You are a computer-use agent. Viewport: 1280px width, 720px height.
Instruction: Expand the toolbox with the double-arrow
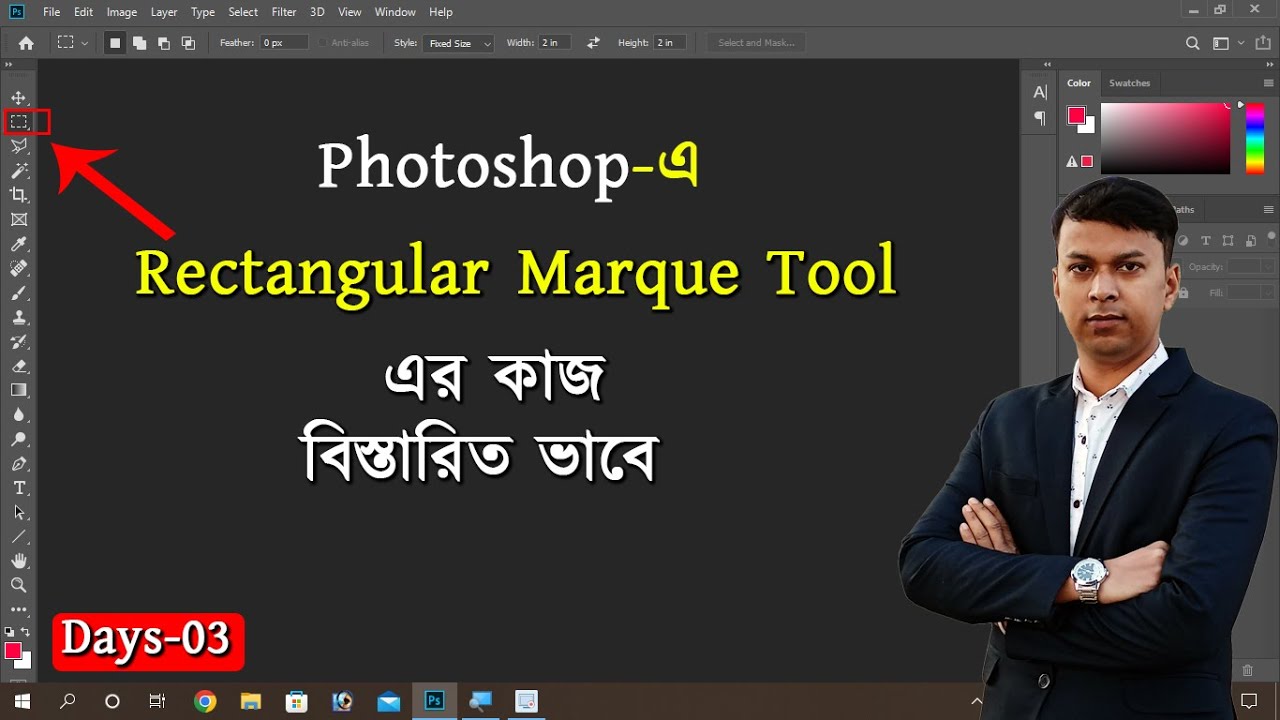pos(9,64)
